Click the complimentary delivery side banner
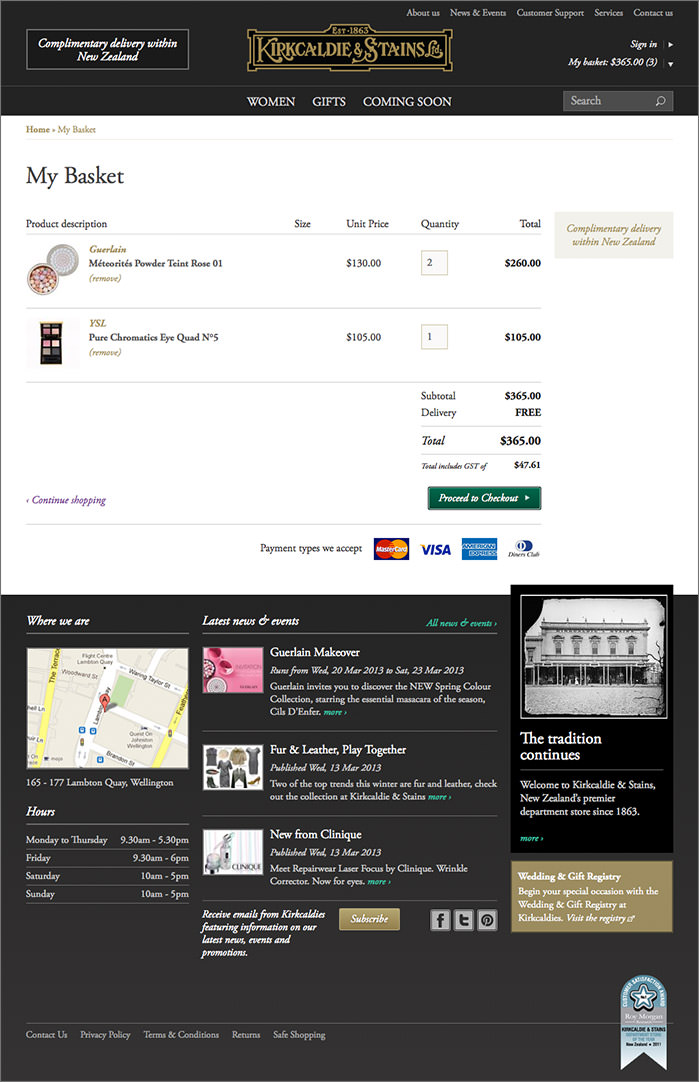This screenshot has width=699, height=1082. pyautogui.click(x=614, y=235)
